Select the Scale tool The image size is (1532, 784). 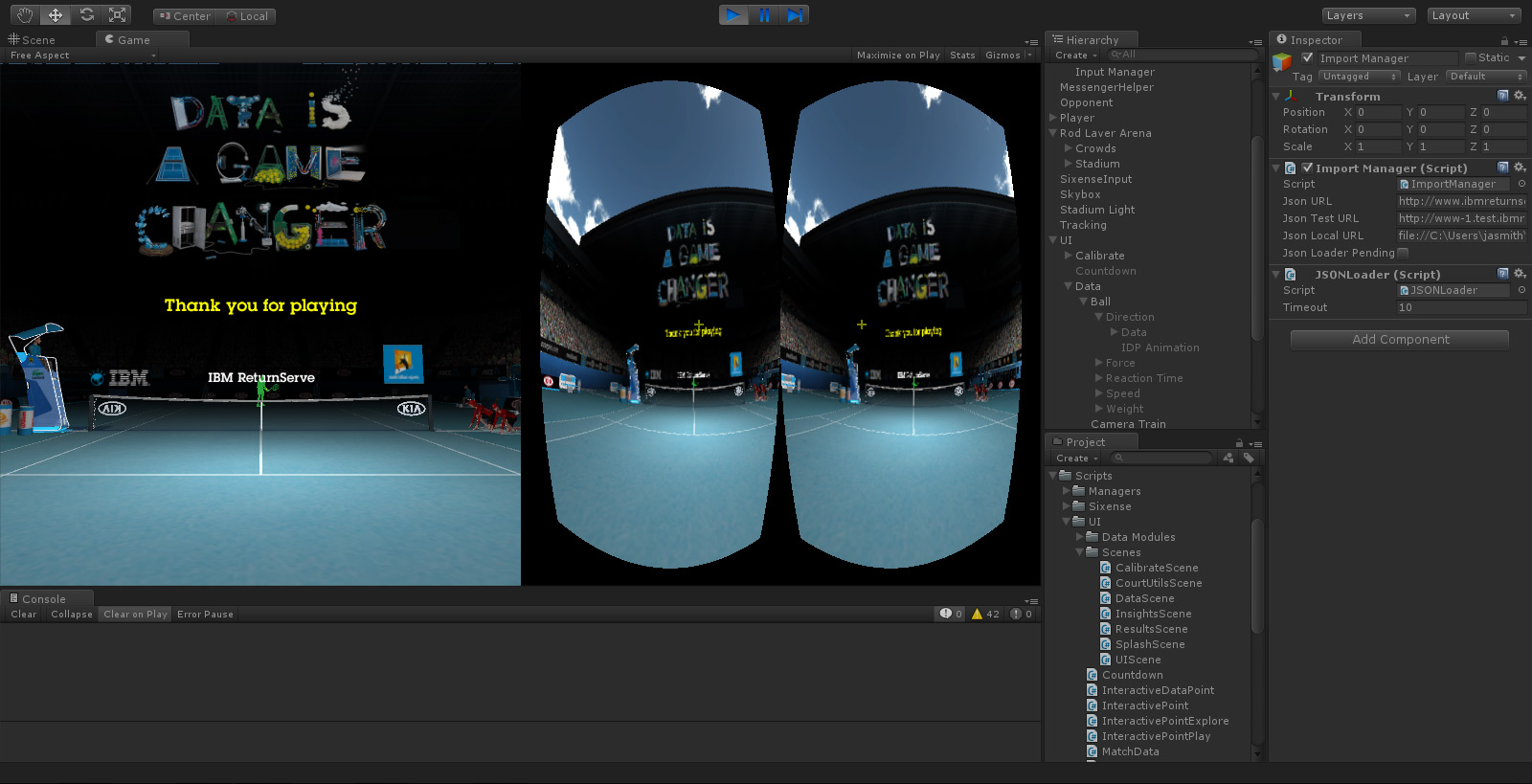coord(118,15)
